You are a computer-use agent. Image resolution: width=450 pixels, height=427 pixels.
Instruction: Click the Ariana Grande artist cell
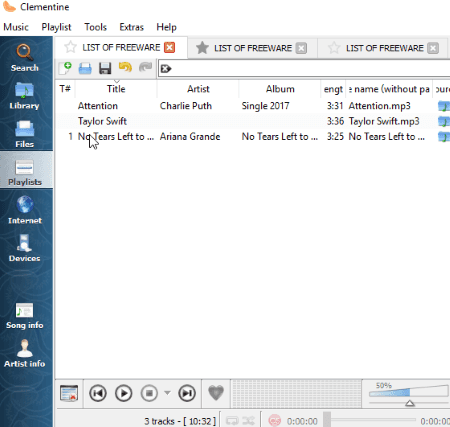pos(190,137)
